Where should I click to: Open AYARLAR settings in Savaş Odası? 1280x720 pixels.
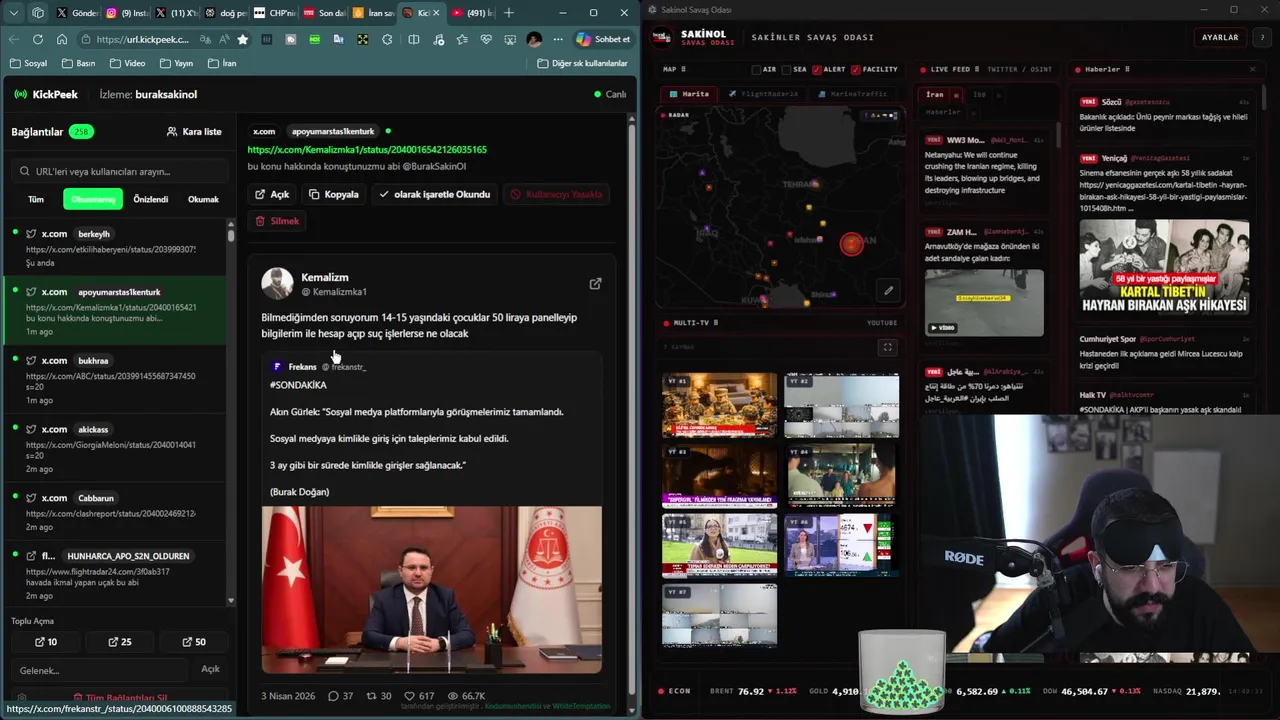point(1220,37)
